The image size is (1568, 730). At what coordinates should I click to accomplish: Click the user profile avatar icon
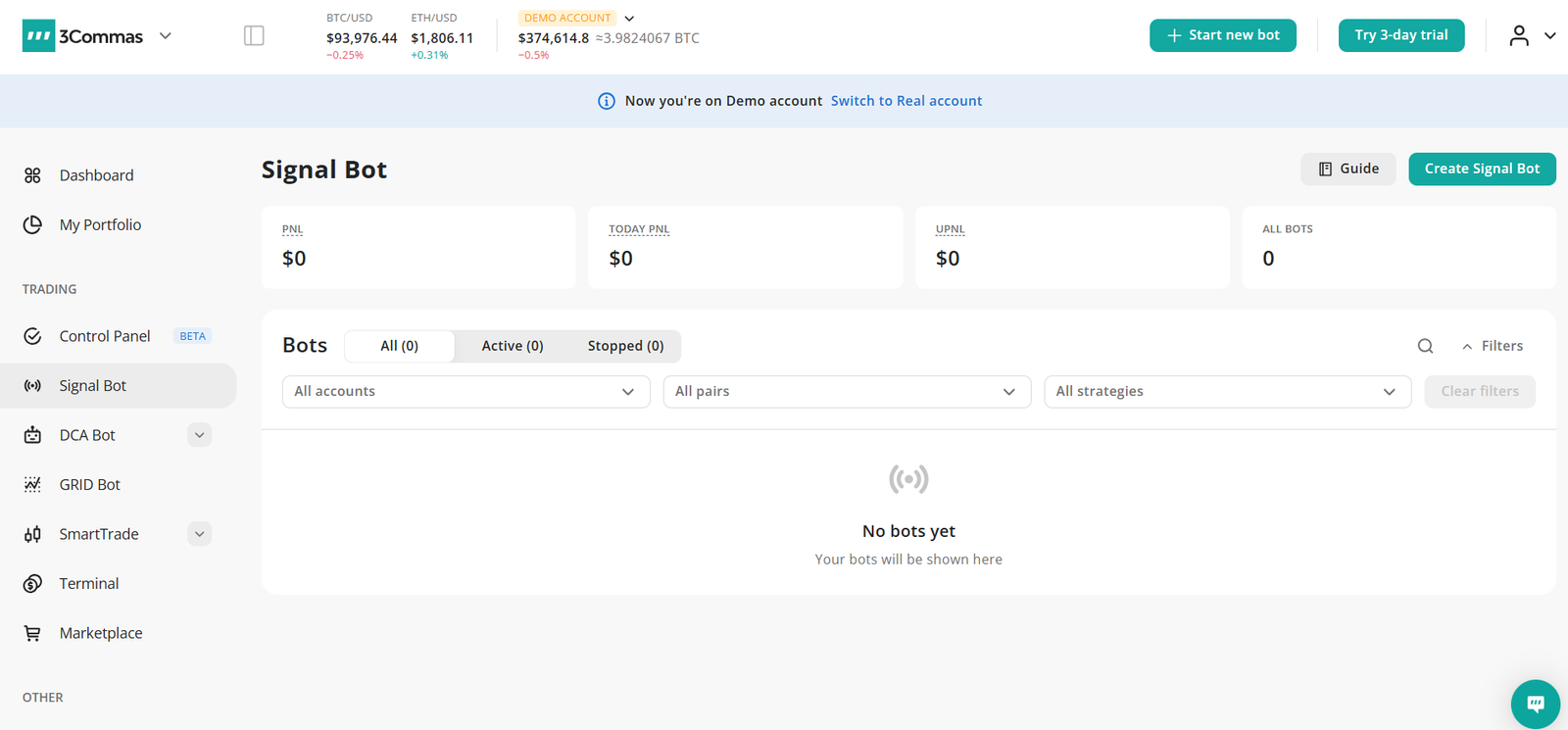pyautogui.click(x=1518, y=36)
